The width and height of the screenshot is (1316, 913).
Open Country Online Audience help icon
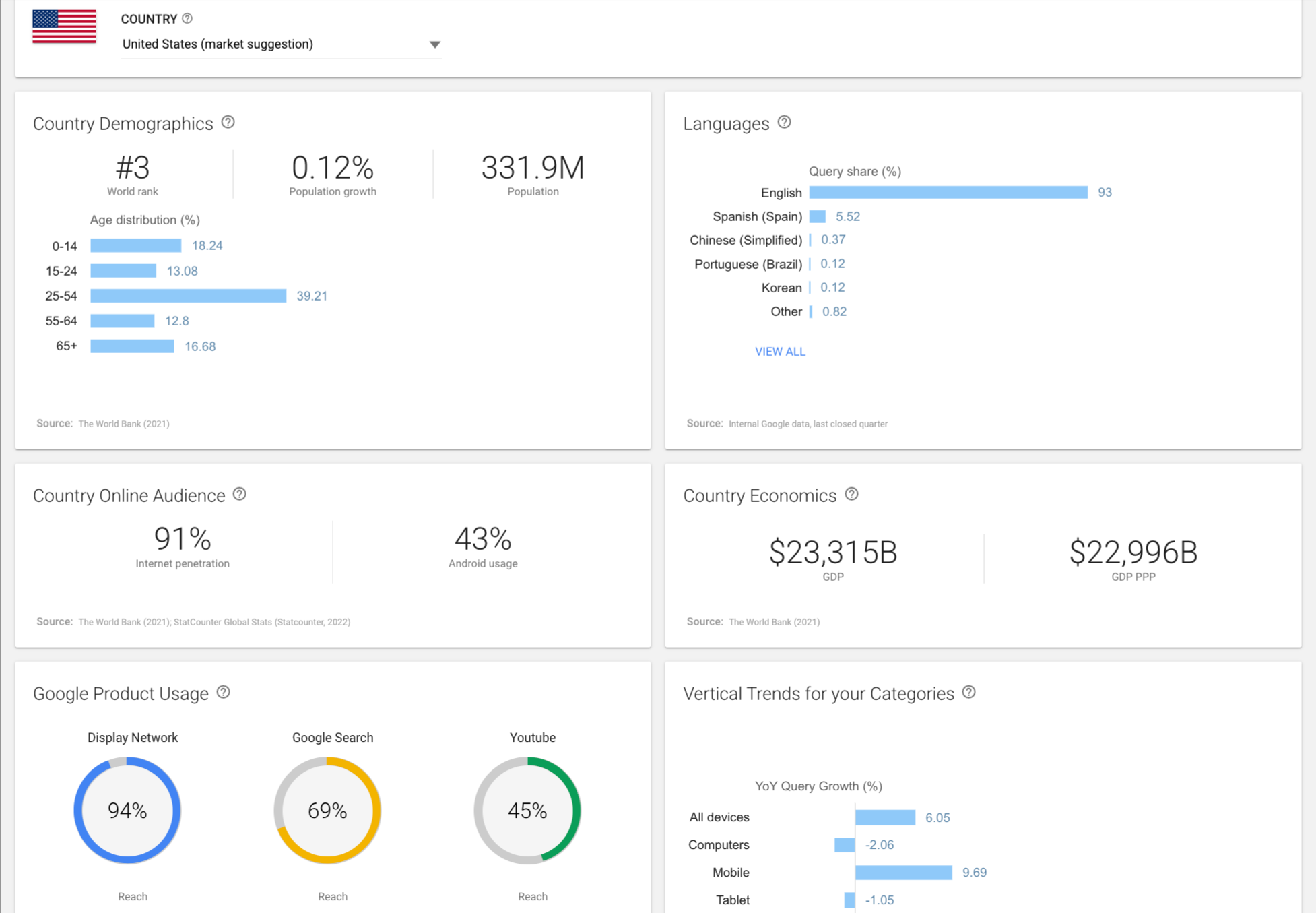(x=240, y=495)
